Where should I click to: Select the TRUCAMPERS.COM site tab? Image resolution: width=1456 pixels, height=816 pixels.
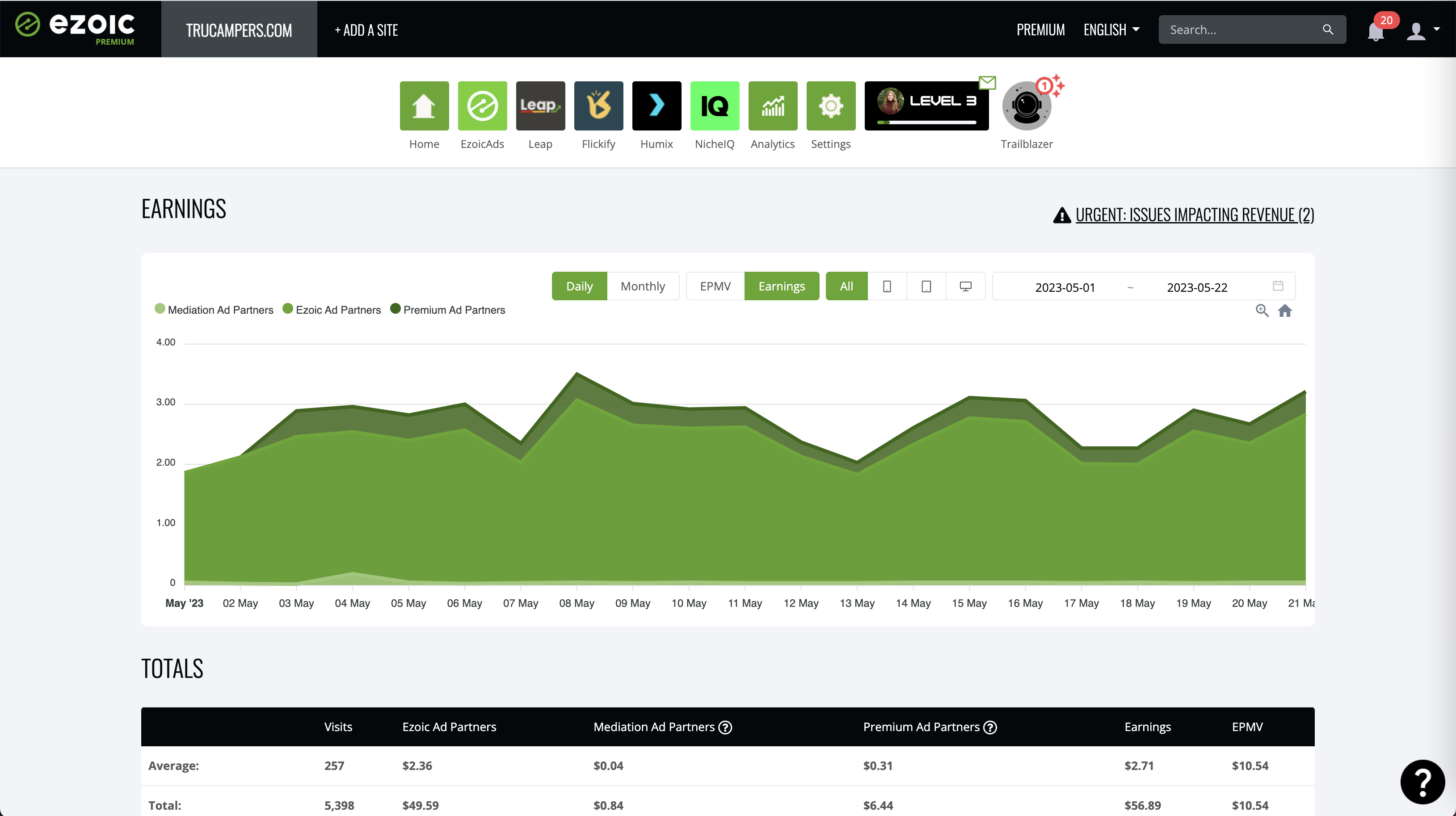point(239,29)
